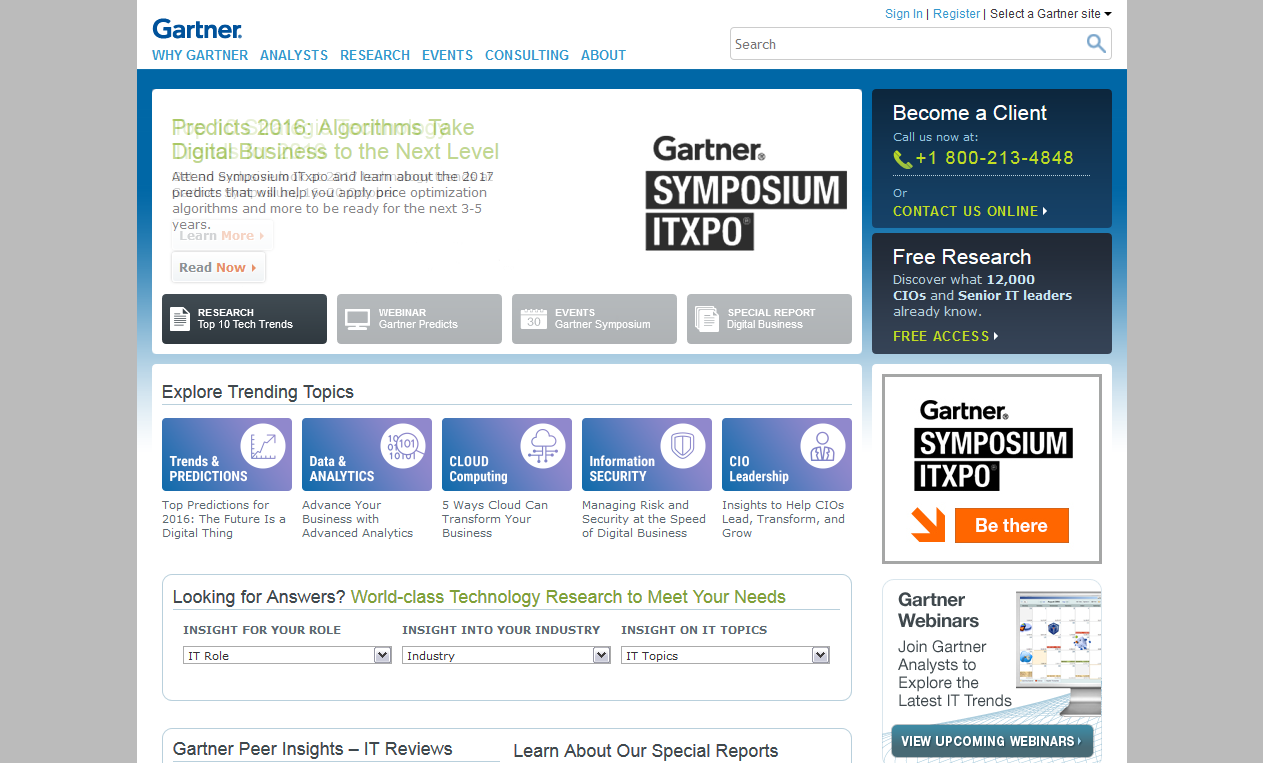Open the IT Role dropdown

coord(287,655)
